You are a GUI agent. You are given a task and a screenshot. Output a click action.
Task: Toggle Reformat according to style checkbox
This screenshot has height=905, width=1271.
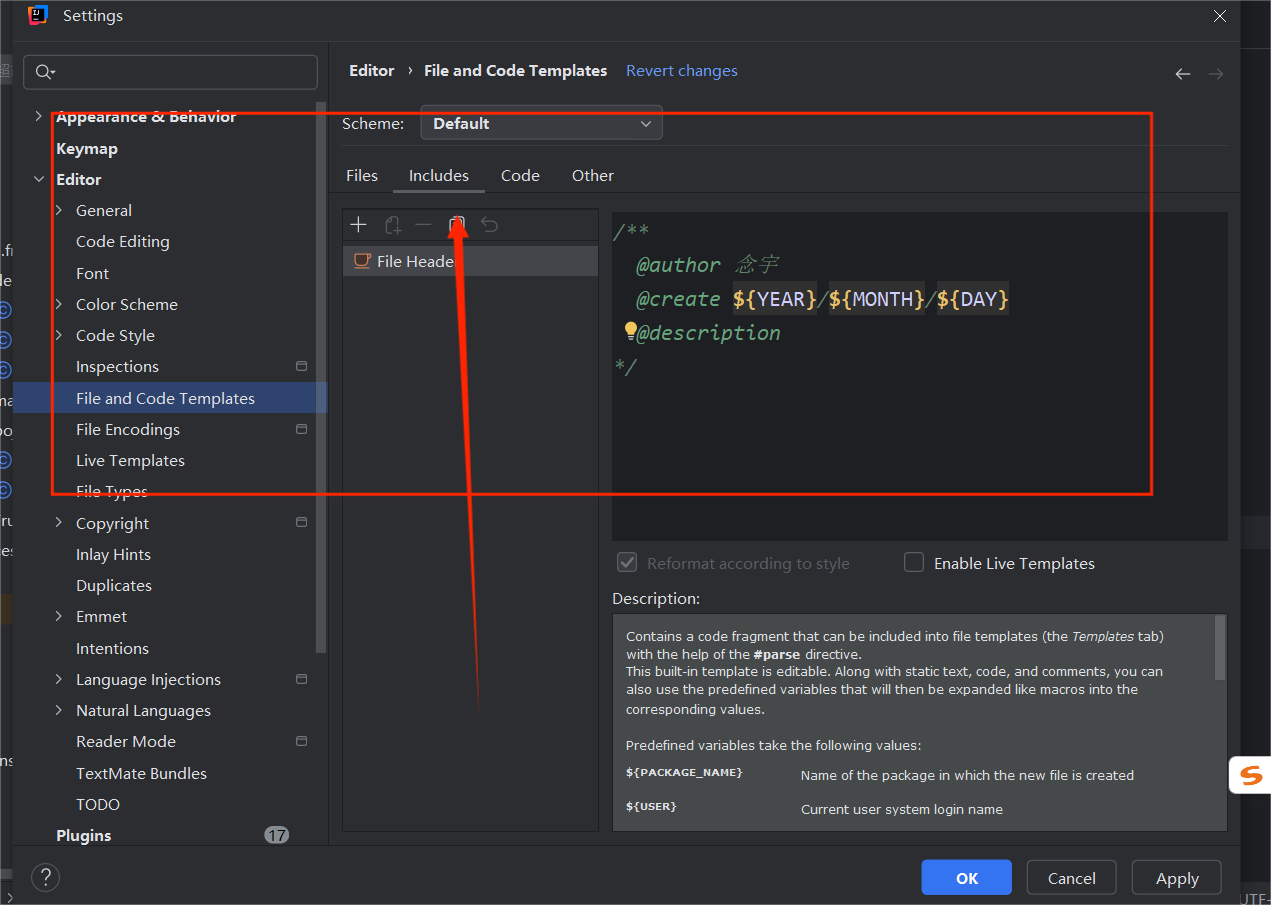pyautogui.click(x=627, y=563)
